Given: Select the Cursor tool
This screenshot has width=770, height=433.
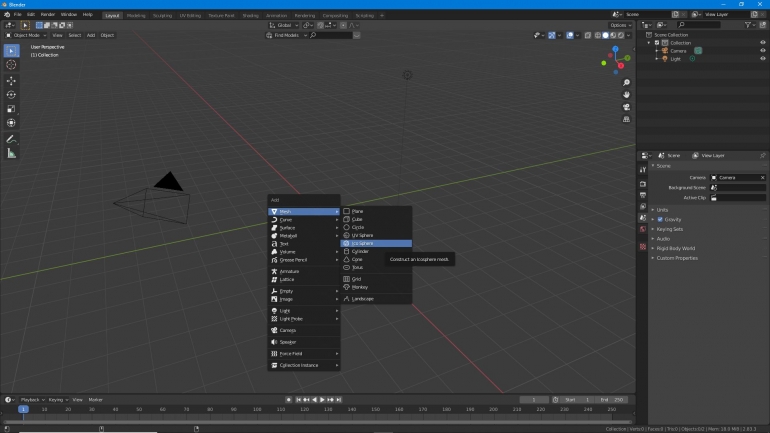Looking at the screenshot, I should pos(11,65).
